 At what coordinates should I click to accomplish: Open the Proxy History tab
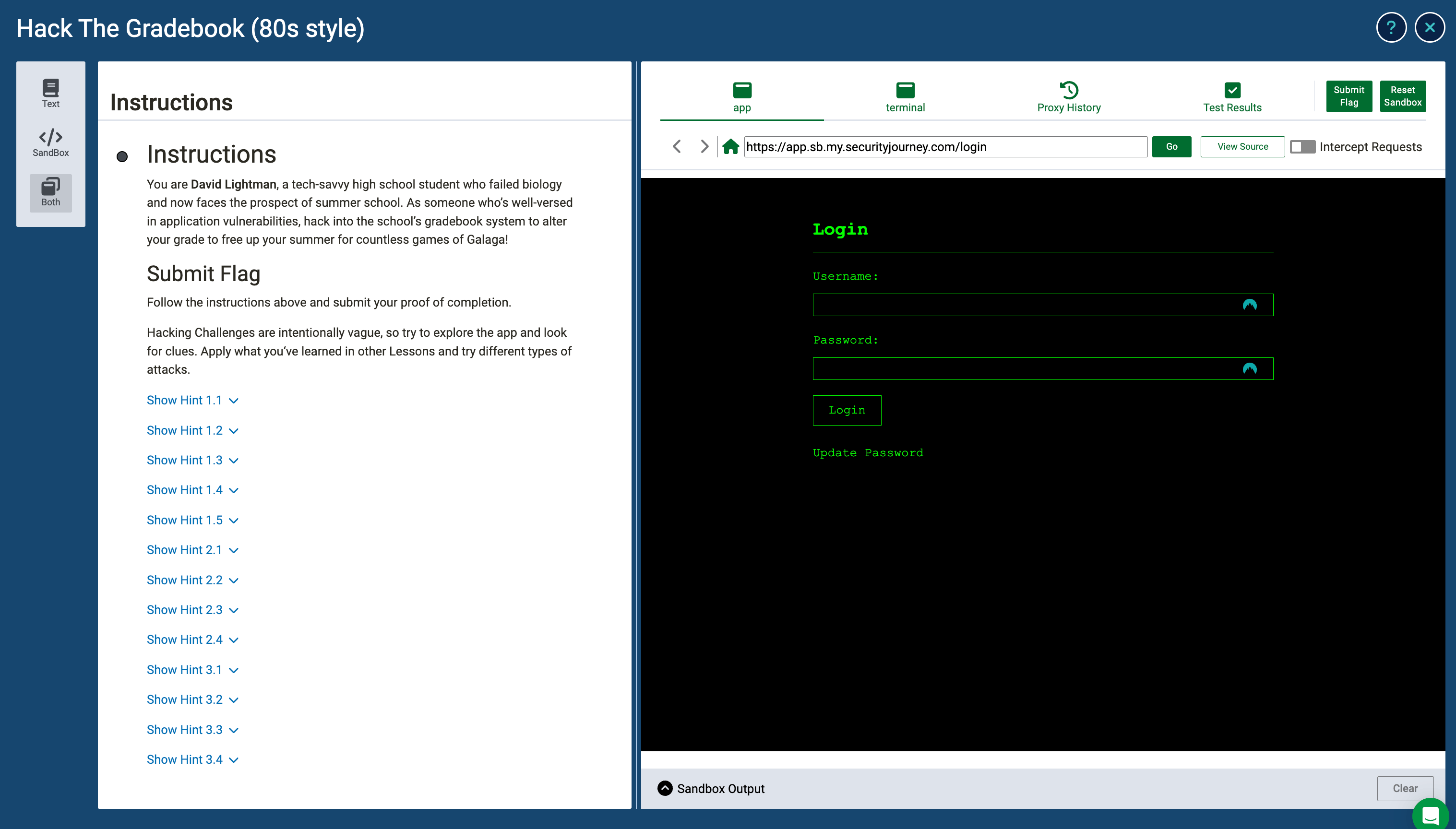(x=1068, y=97)
